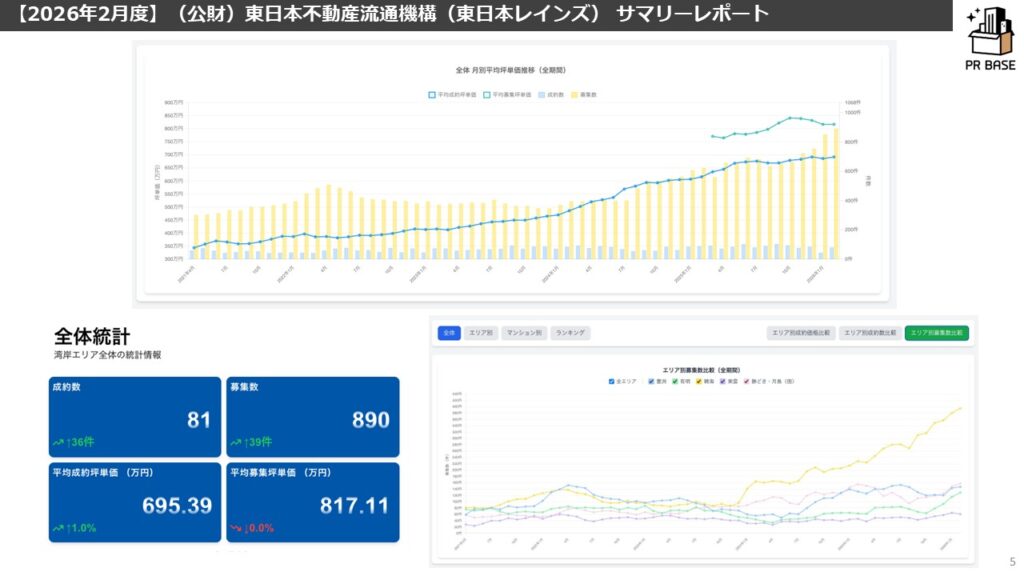Open the ランキング tab

[570, 333]
